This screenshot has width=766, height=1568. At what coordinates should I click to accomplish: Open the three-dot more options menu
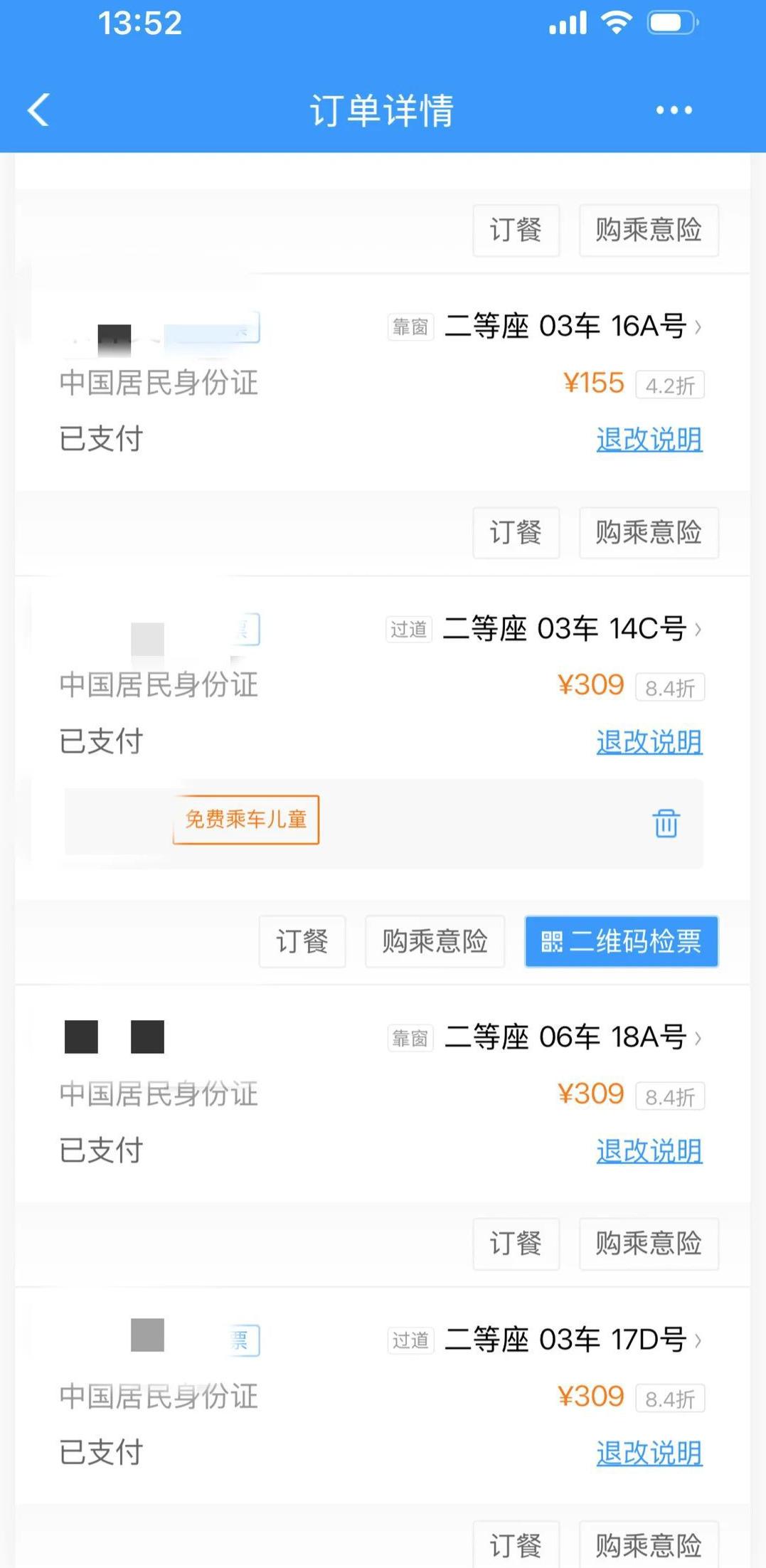point(673,110)
